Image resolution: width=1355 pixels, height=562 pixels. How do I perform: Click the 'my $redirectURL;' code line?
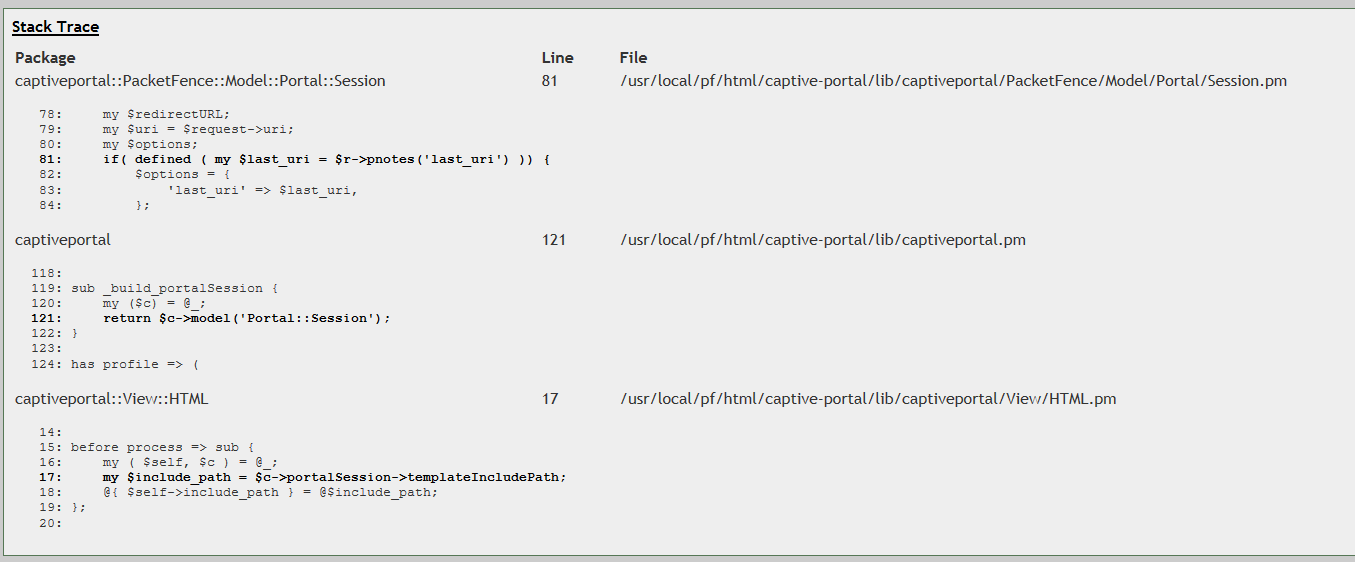click(x=166, y=114)
